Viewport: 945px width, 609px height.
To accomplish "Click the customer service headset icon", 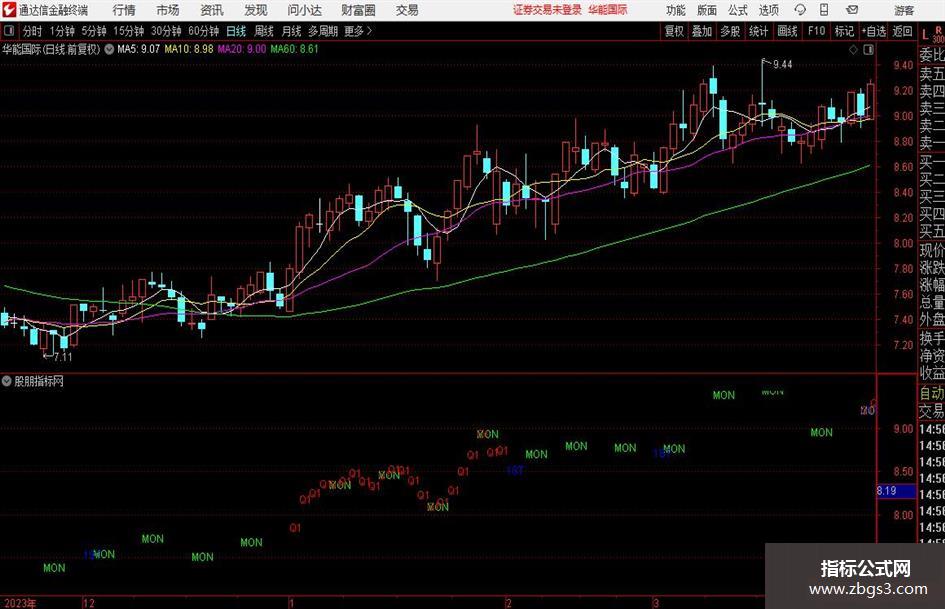I will pos(800,10).
